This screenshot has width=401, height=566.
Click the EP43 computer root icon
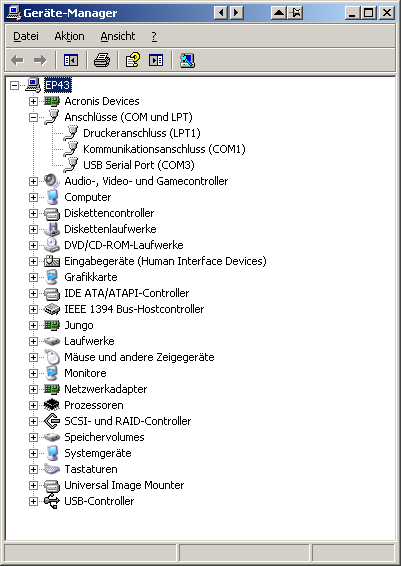point(34,85)
